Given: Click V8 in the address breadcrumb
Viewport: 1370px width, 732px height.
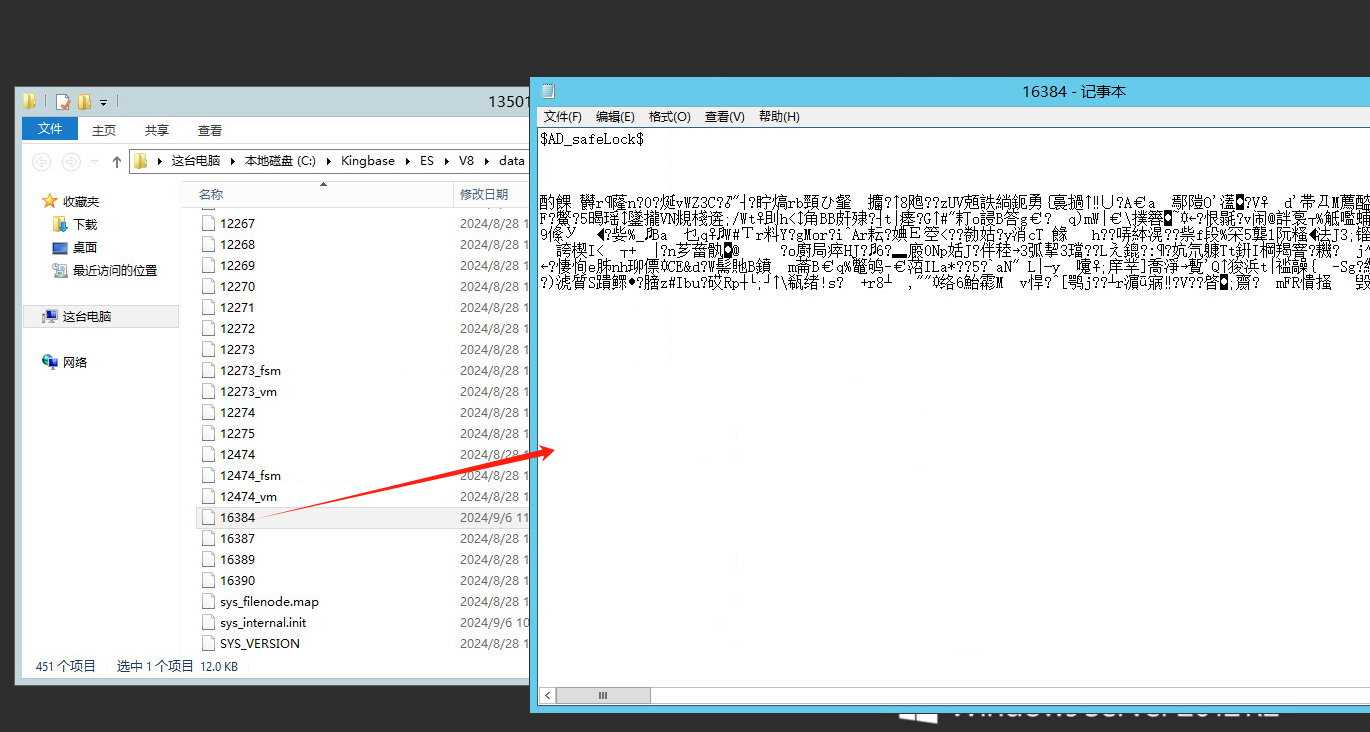Looking at the screenshot, I should (466, 161).
